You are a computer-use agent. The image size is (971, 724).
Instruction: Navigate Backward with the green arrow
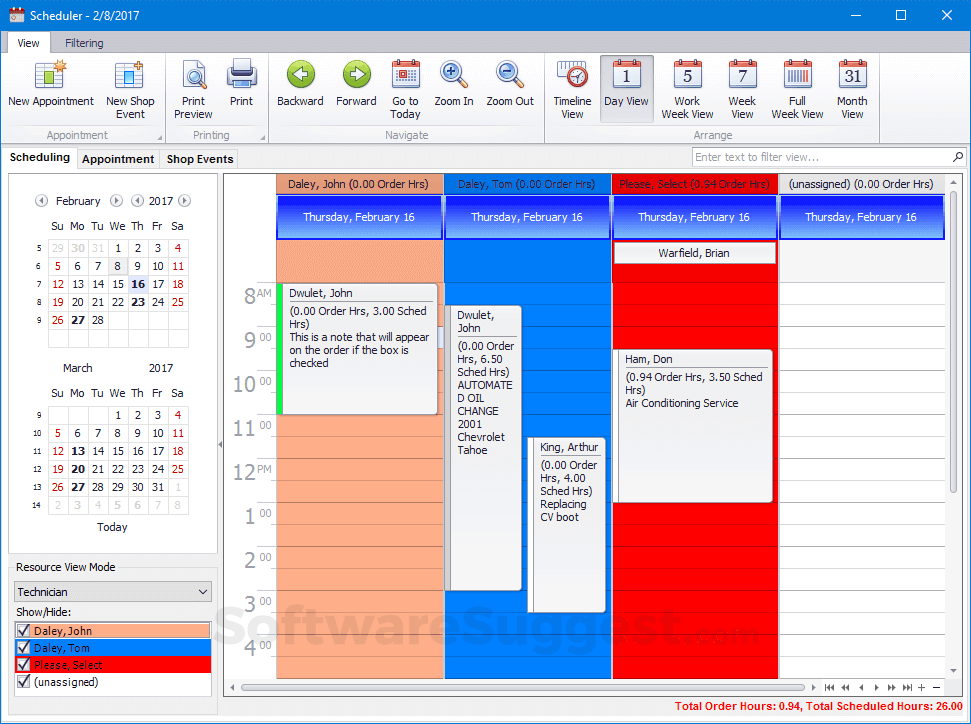[x=300, y=76]
